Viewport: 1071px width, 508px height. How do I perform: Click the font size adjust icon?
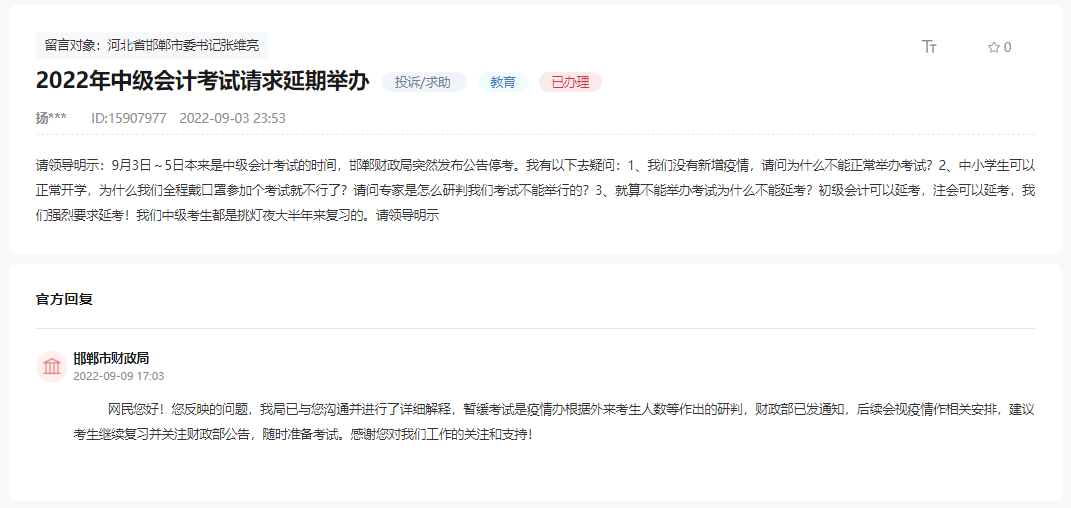(929, 46)
